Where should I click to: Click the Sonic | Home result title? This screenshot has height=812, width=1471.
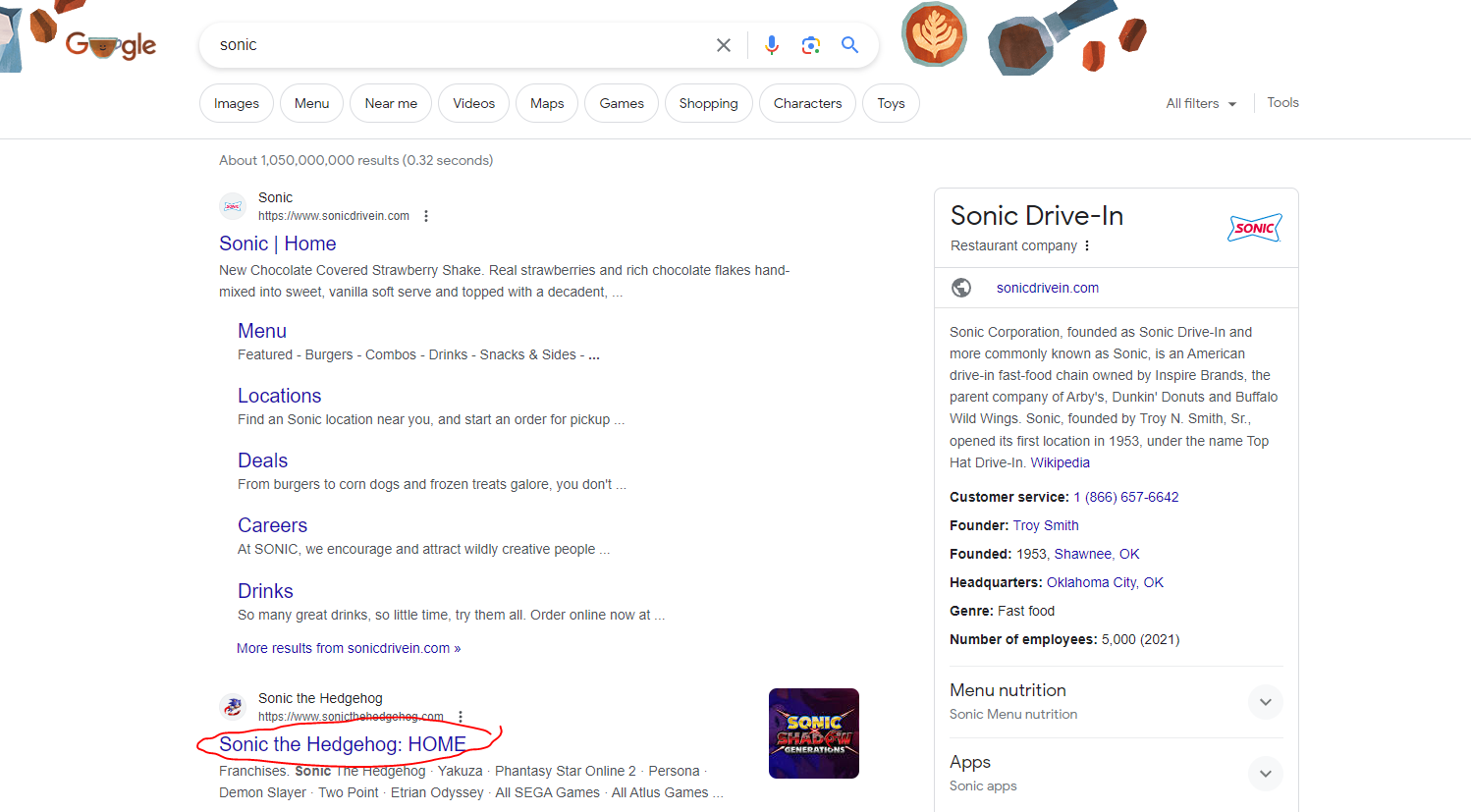[x=278, y=244]
